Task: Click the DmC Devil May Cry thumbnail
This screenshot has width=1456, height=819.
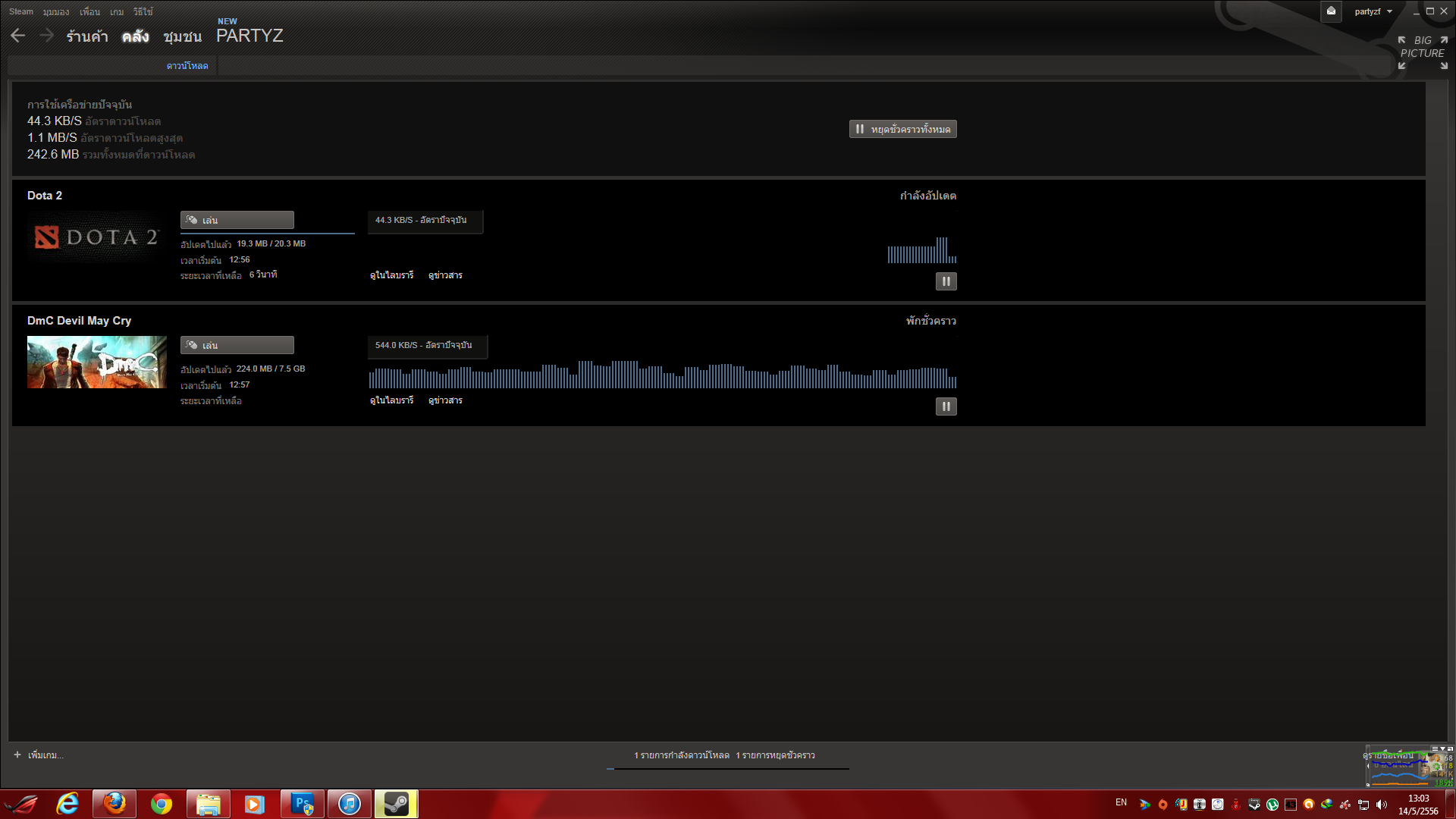Action: coord(96,362)
